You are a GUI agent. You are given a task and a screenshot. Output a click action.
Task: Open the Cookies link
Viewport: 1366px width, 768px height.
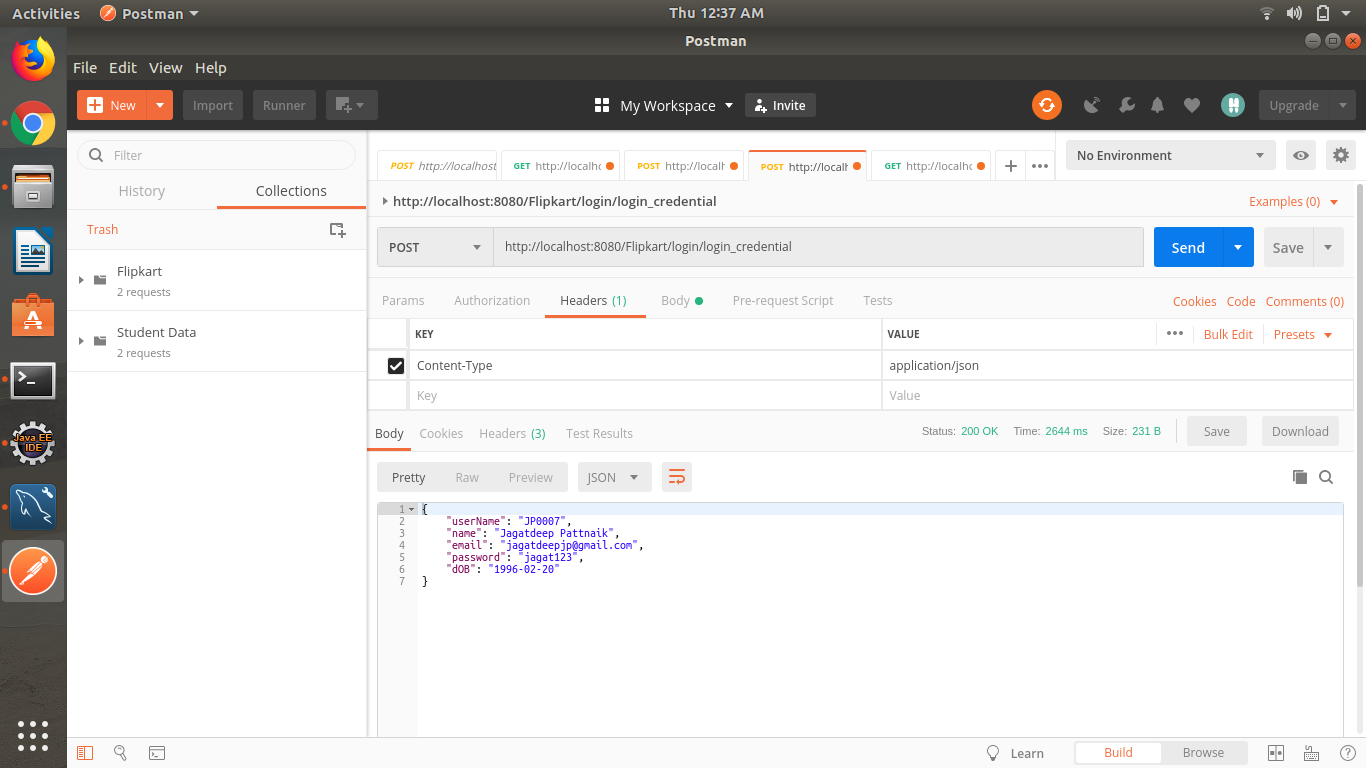(1194, 301)
